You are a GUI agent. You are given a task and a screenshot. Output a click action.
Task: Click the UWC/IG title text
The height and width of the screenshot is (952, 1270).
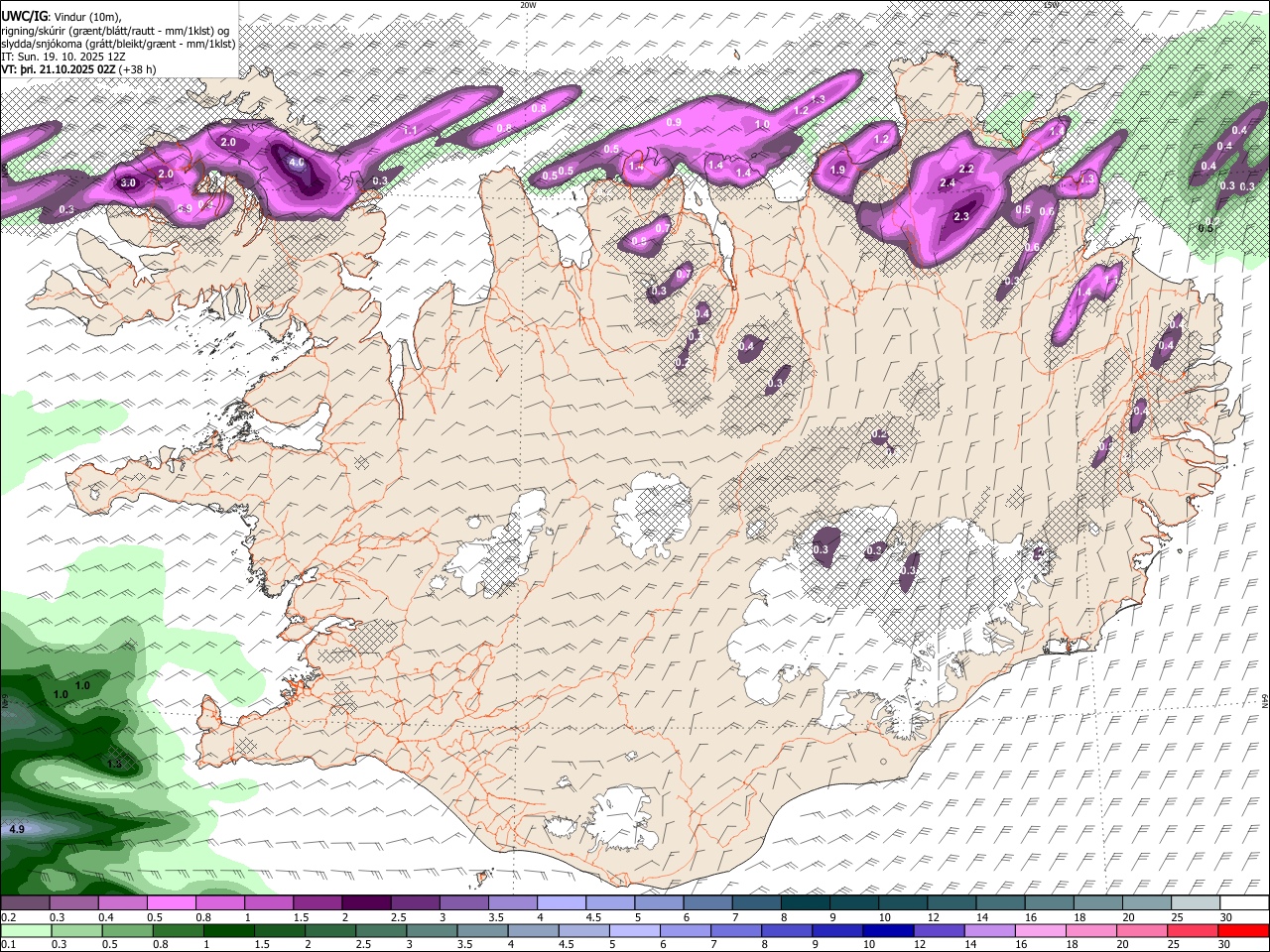click(x=24, y=16)
